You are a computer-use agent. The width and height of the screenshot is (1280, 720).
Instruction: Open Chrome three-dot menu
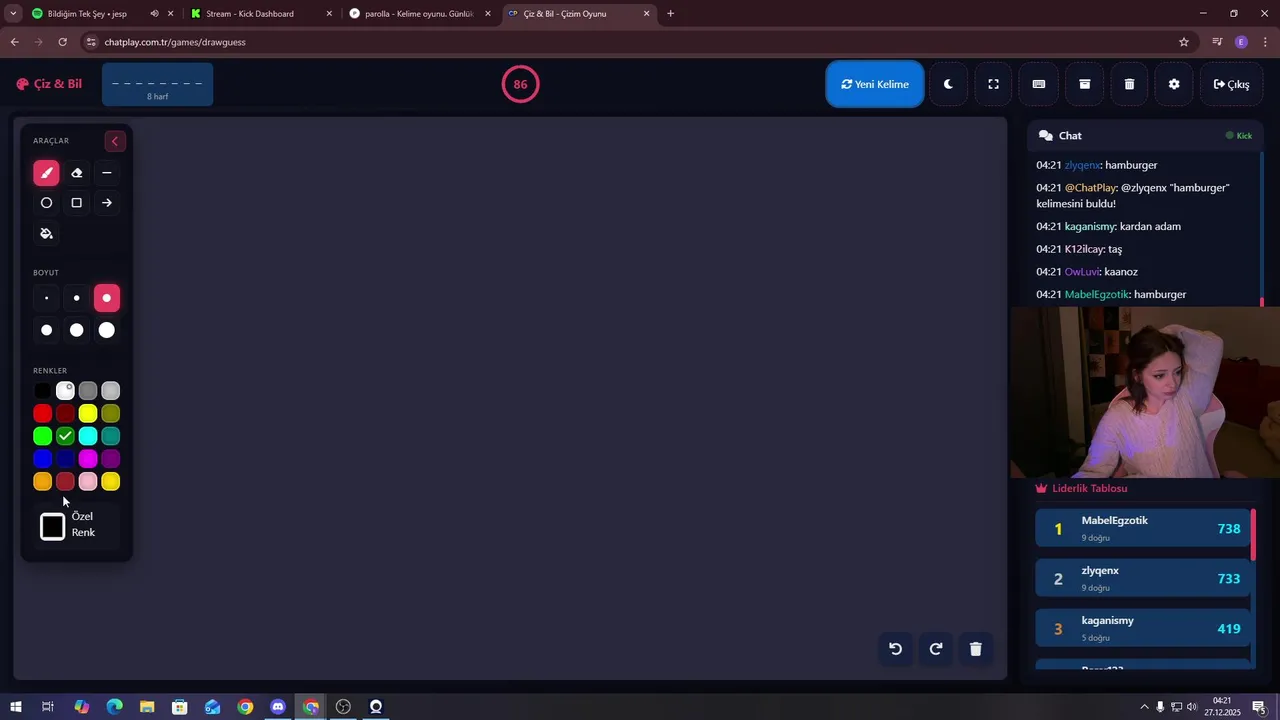(x=1265, y=42)
